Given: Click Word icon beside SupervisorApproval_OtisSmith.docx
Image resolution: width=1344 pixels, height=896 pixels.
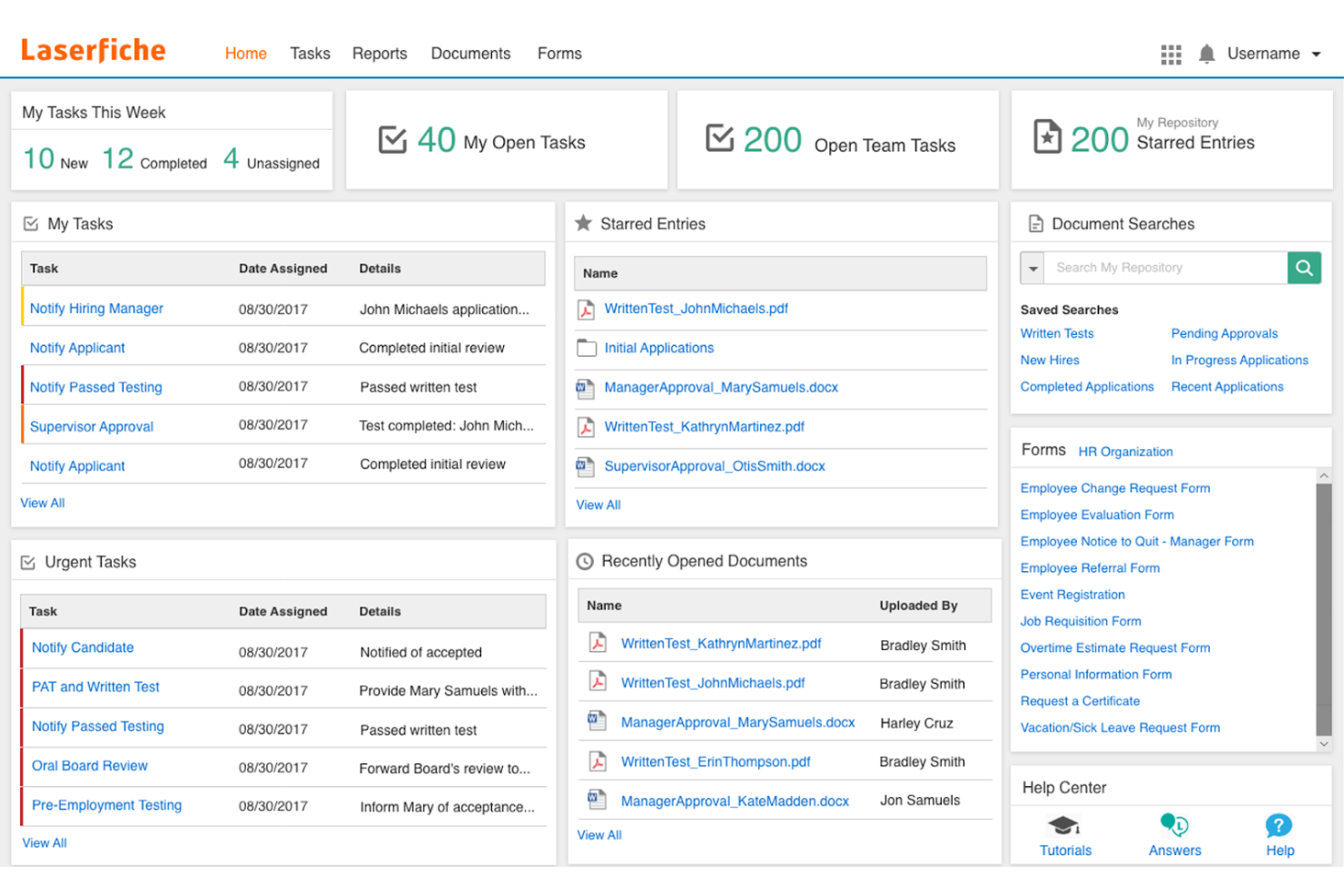Looking at the screenshot, I should pyautogui.click(x=586, y=467).
